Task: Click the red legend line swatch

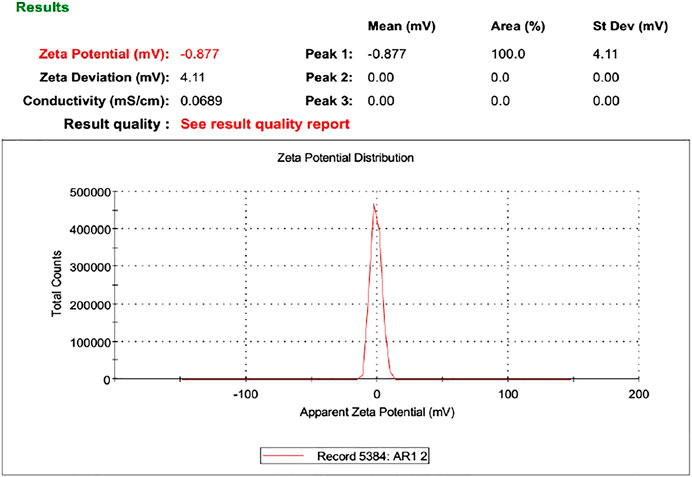Action: coord(282,456)
